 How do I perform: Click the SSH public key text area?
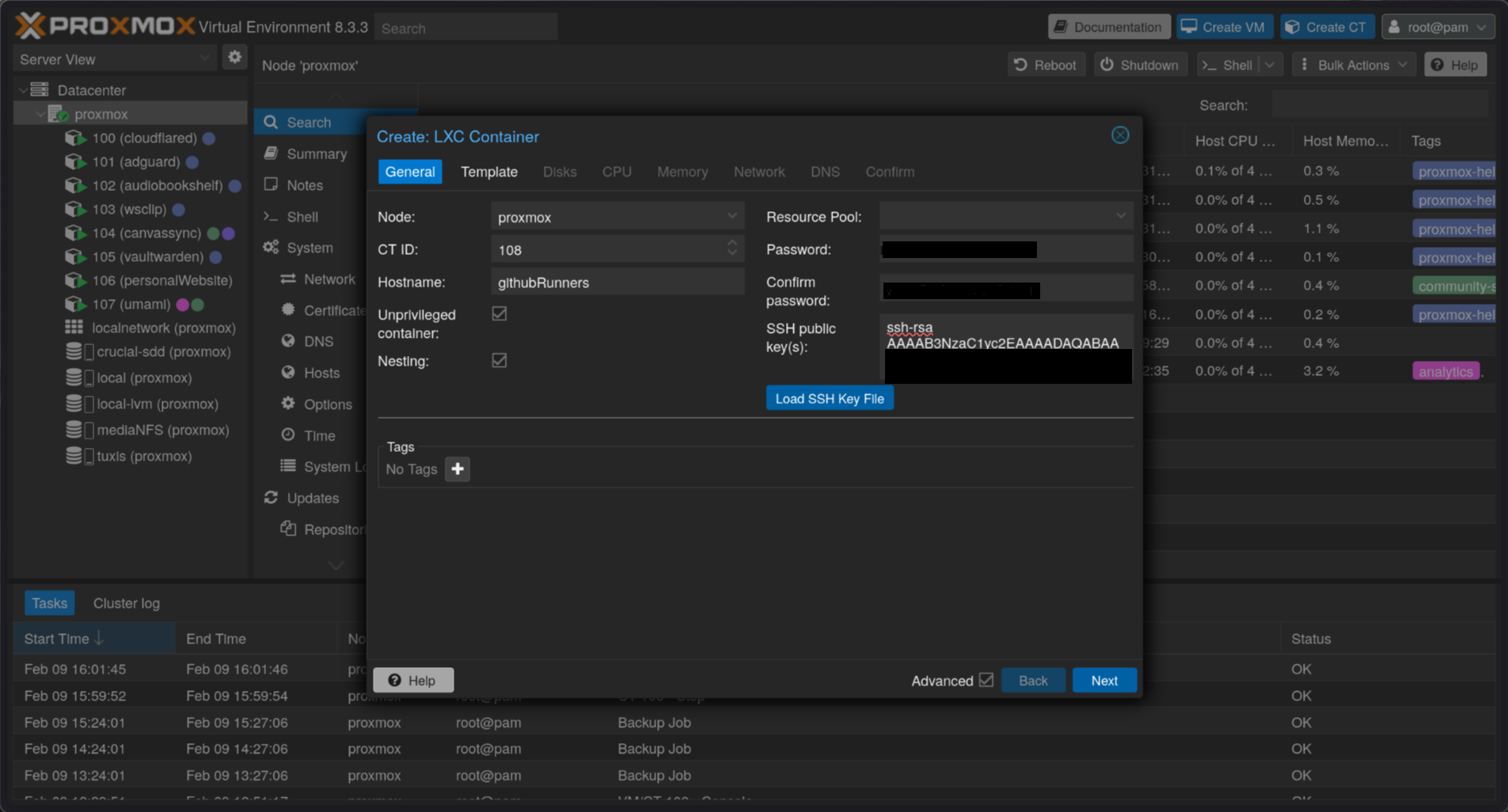1006,348
